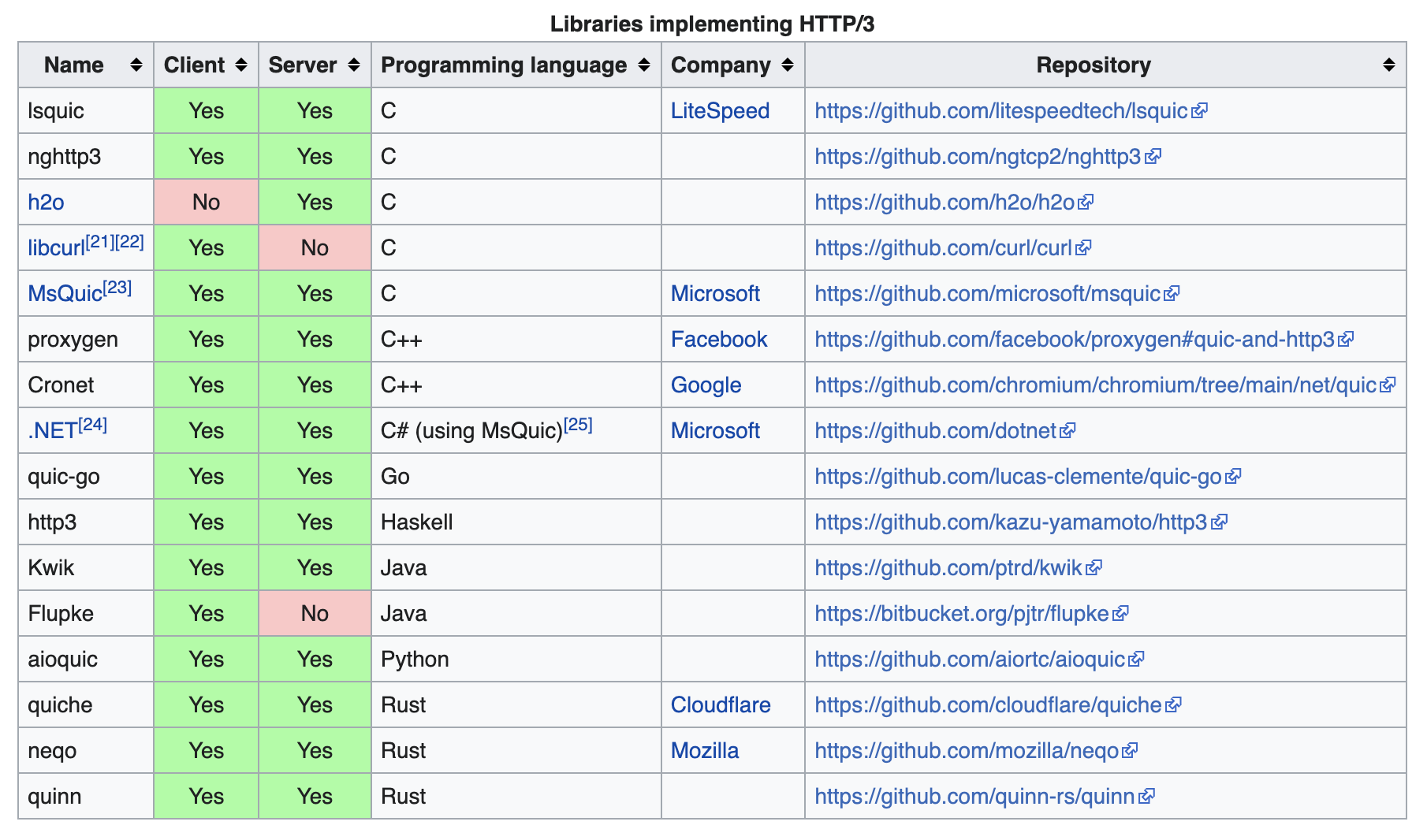
Task: Click external-link icon after neqo repository URL
Action: point(1131,750)
